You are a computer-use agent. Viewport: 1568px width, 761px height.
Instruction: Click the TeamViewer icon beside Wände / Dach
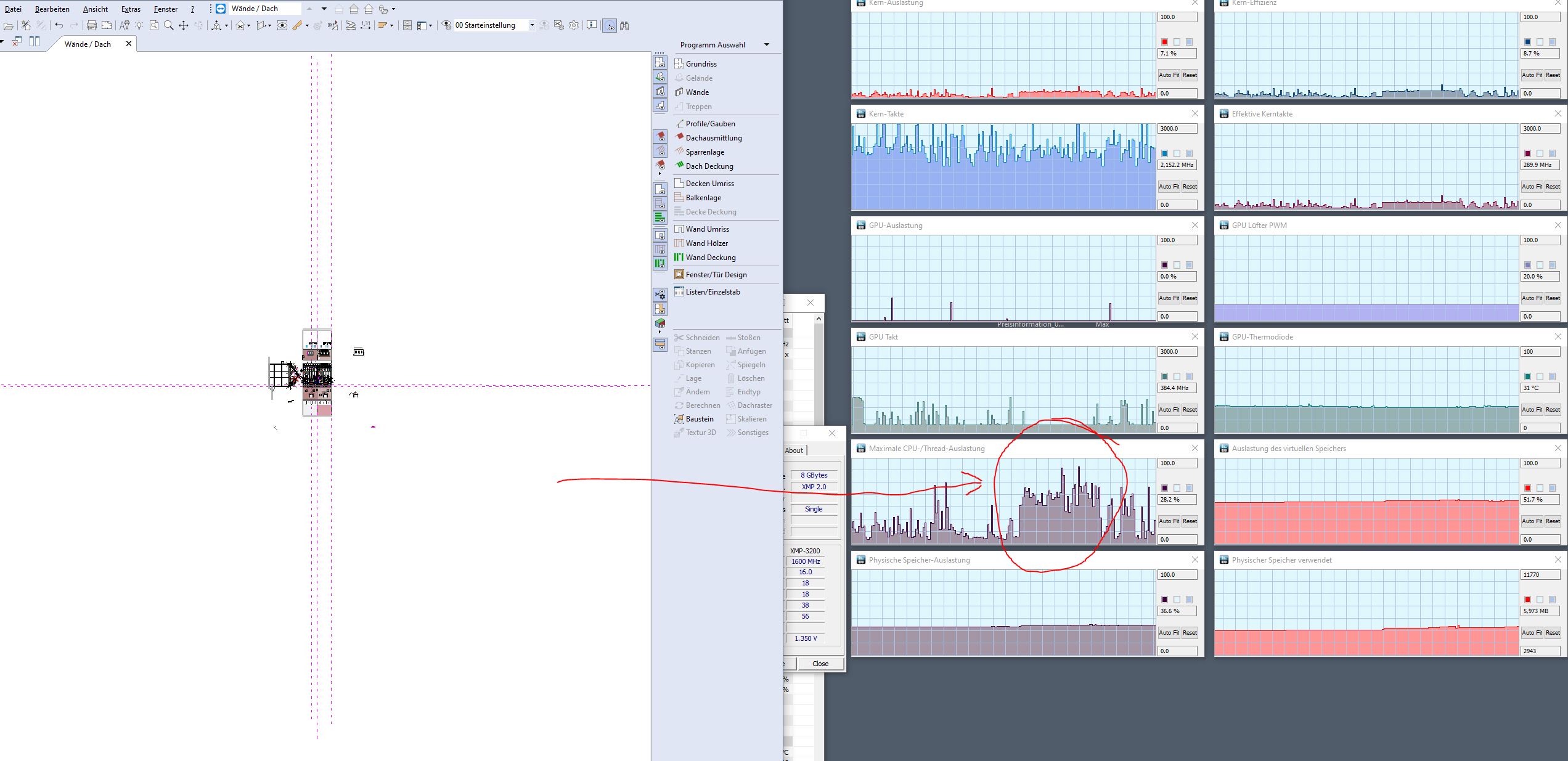click(221, 9)
